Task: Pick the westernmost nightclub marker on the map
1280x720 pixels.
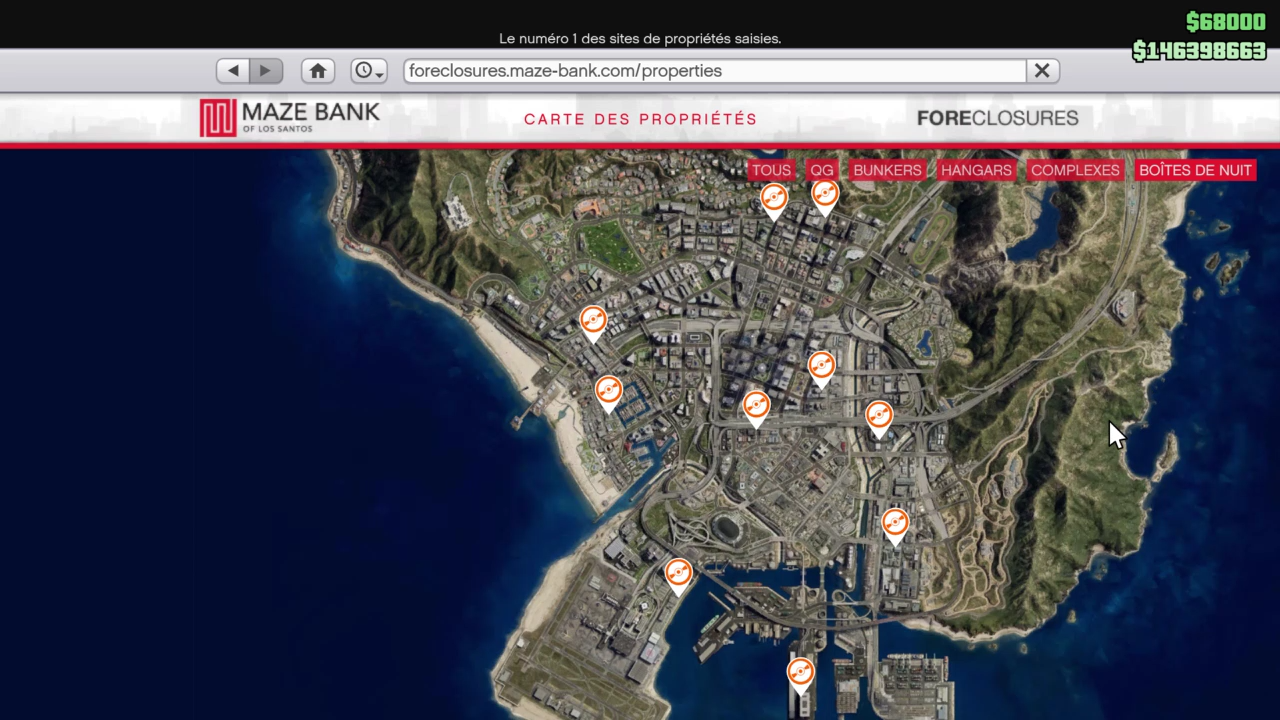Action: [x=593, y=321]
